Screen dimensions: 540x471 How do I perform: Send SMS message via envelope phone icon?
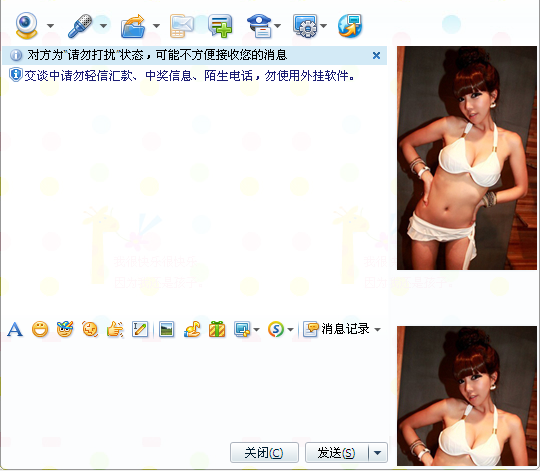click(181, 26)
